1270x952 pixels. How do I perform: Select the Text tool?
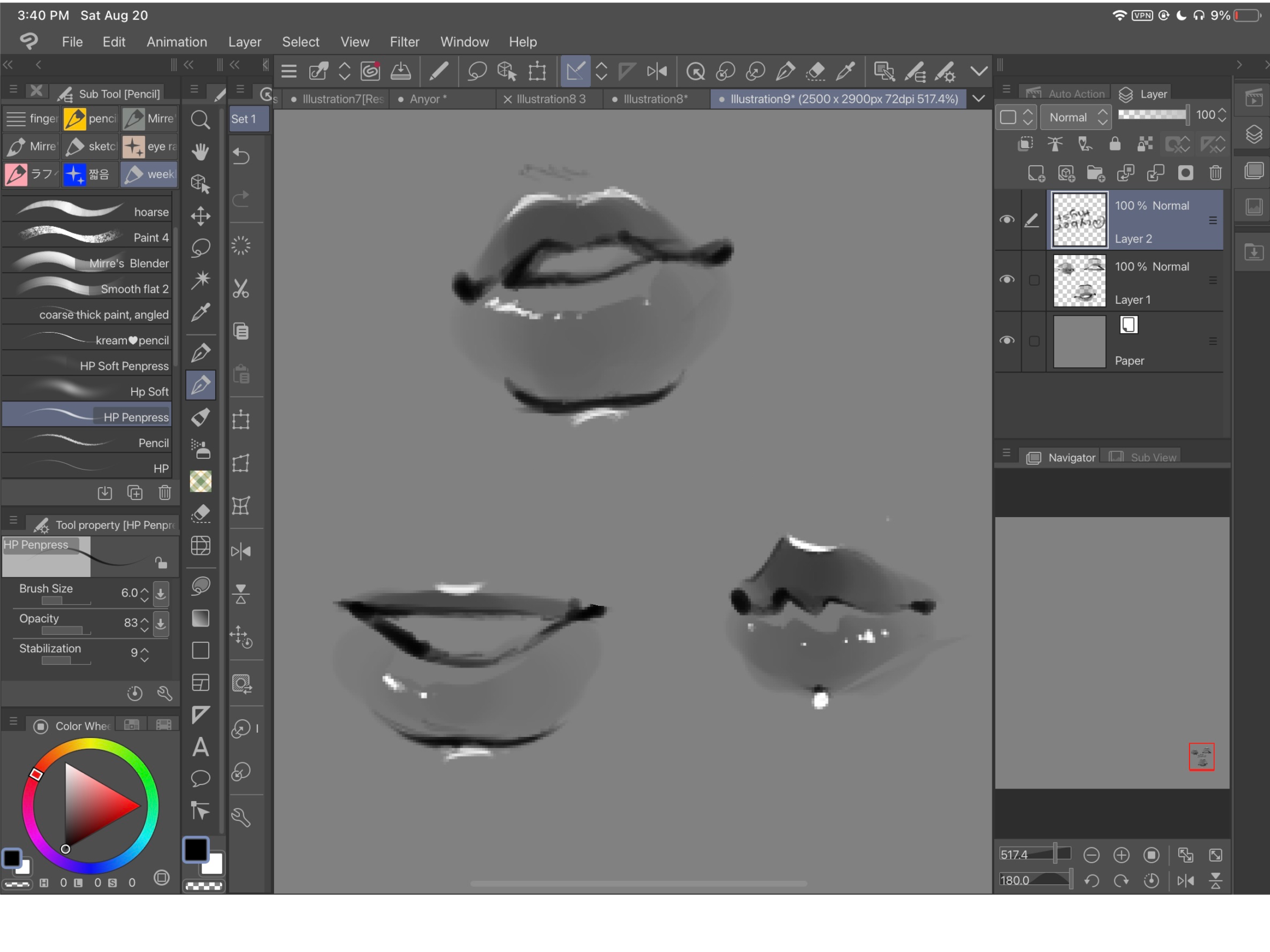click(x=200, y=747)
